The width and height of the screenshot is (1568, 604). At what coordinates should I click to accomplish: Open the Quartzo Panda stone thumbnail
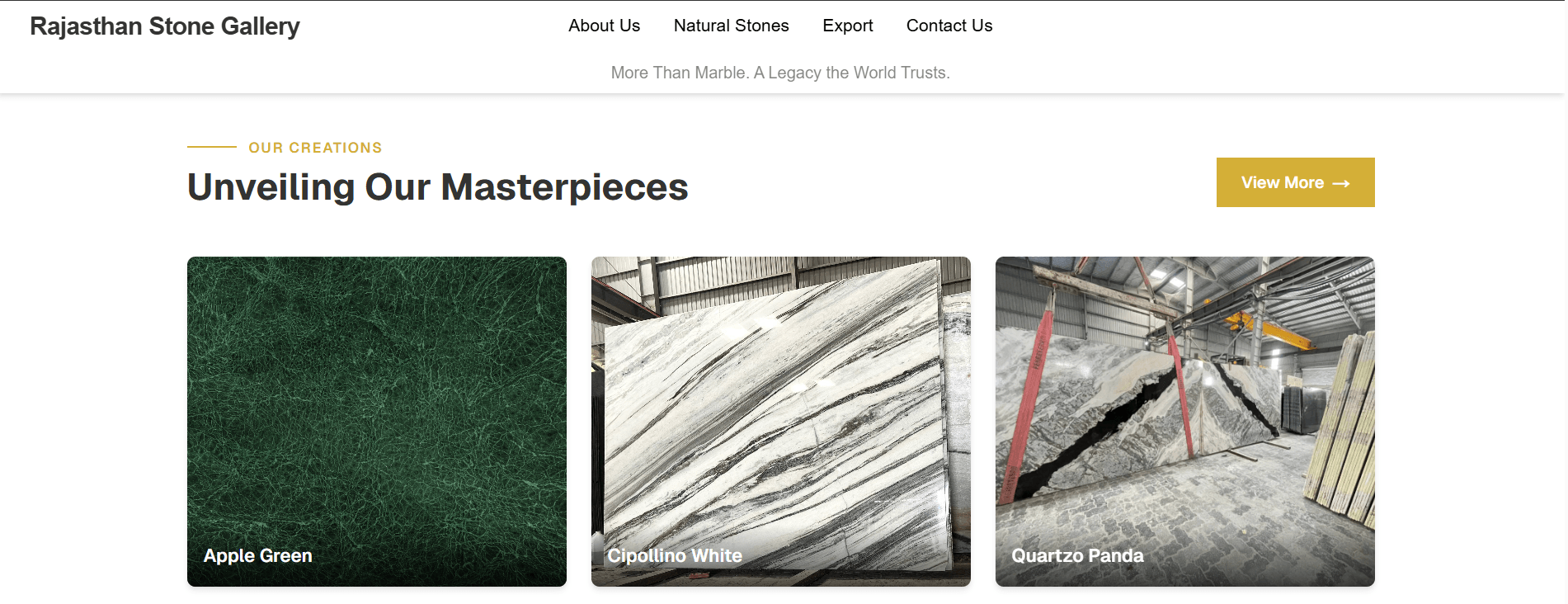[x=1185, y=422]
